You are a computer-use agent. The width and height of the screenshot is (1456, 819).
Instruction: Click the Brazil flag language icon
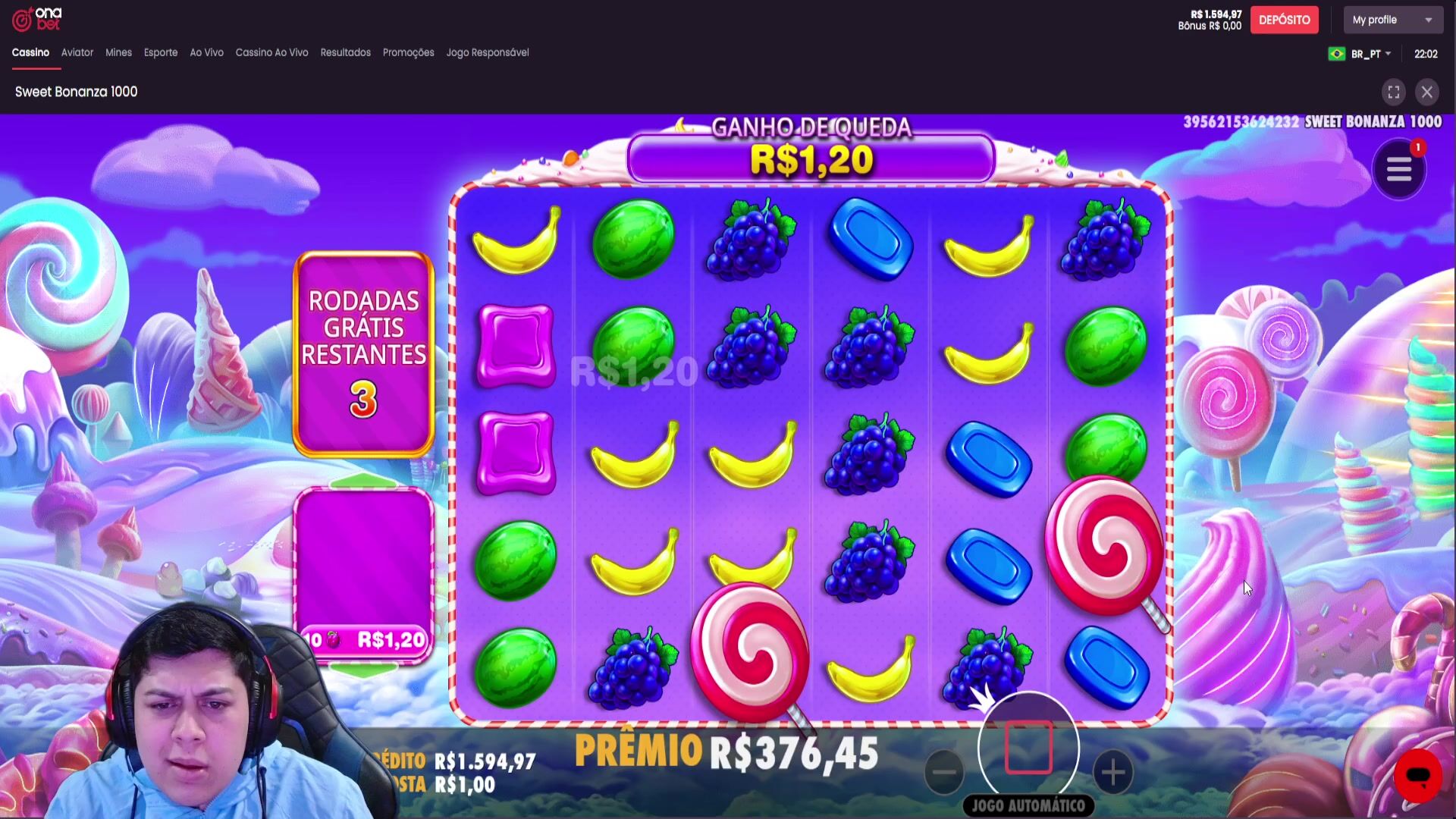click(1337, 54)
